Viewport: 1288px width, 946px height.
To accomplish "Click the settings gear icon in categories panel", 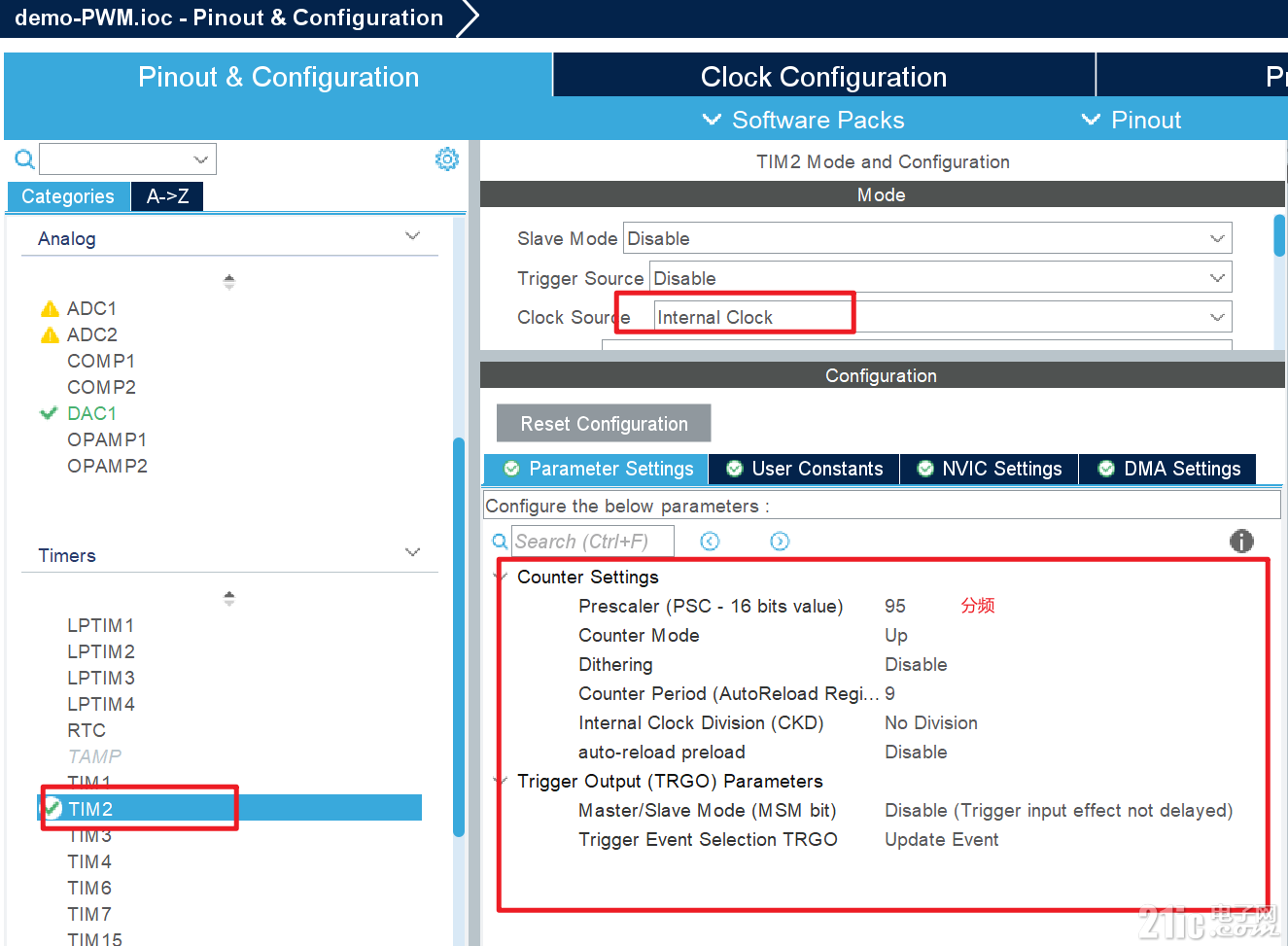I will tap(446, 158).
